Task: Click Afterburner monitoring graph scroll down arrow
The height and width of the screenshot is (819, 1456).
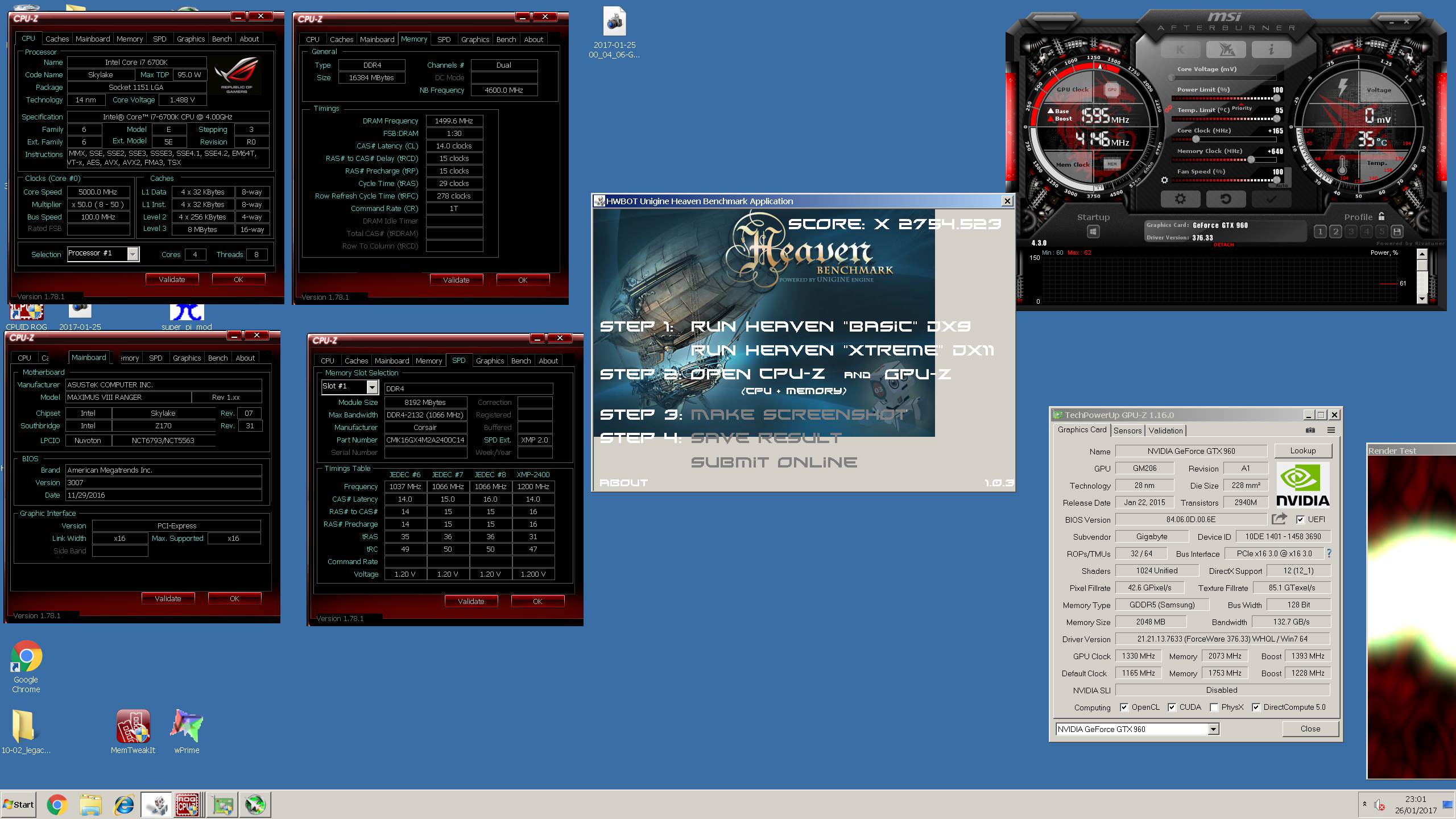Action: (x=1422, y=299)
